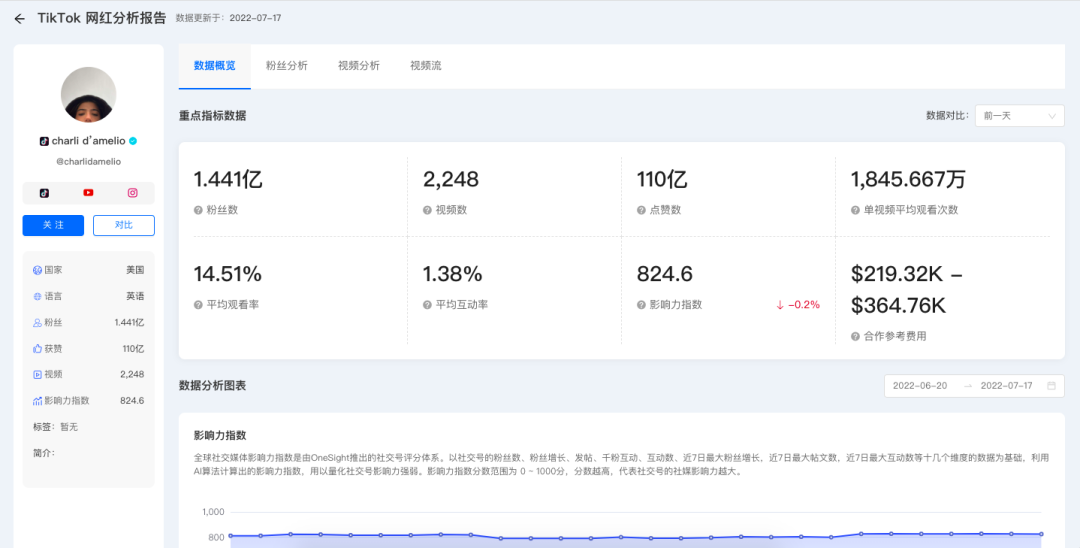Image resolution: width=1080 pixels, height=548 pixels.
Task: Click the help icon next to 粉丝数
Action: pos(198,210)
